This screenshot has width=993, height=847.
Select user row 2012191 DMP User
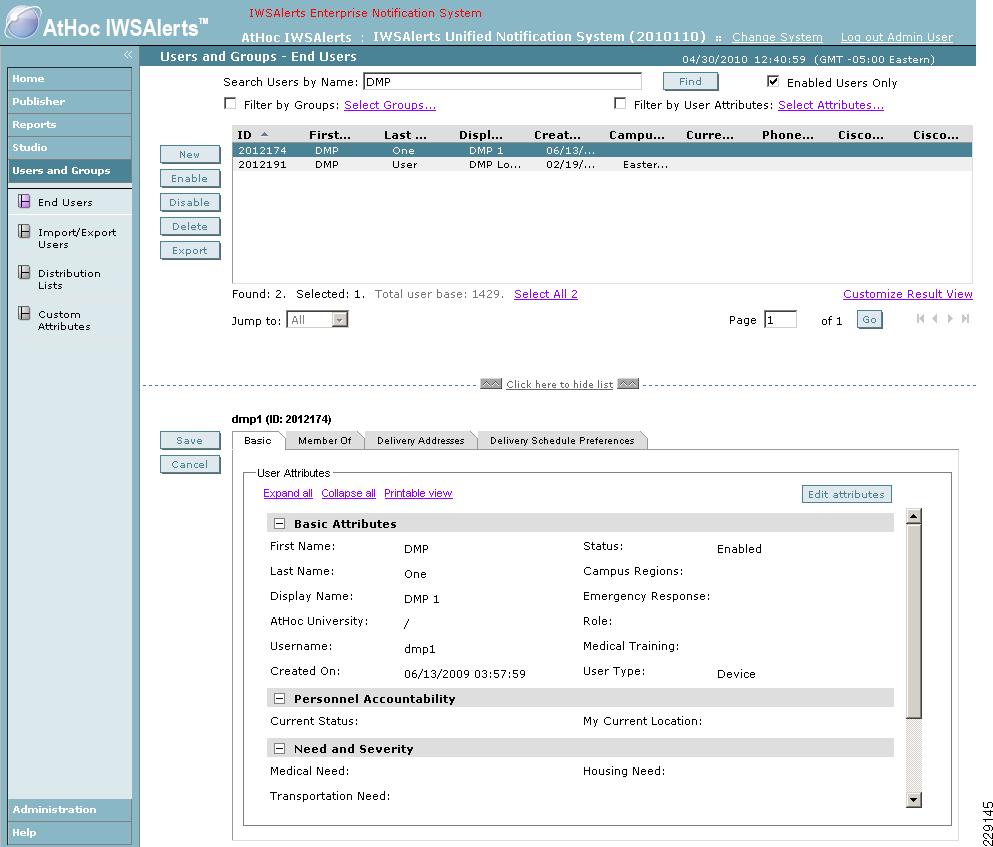(x=602, y=165)
